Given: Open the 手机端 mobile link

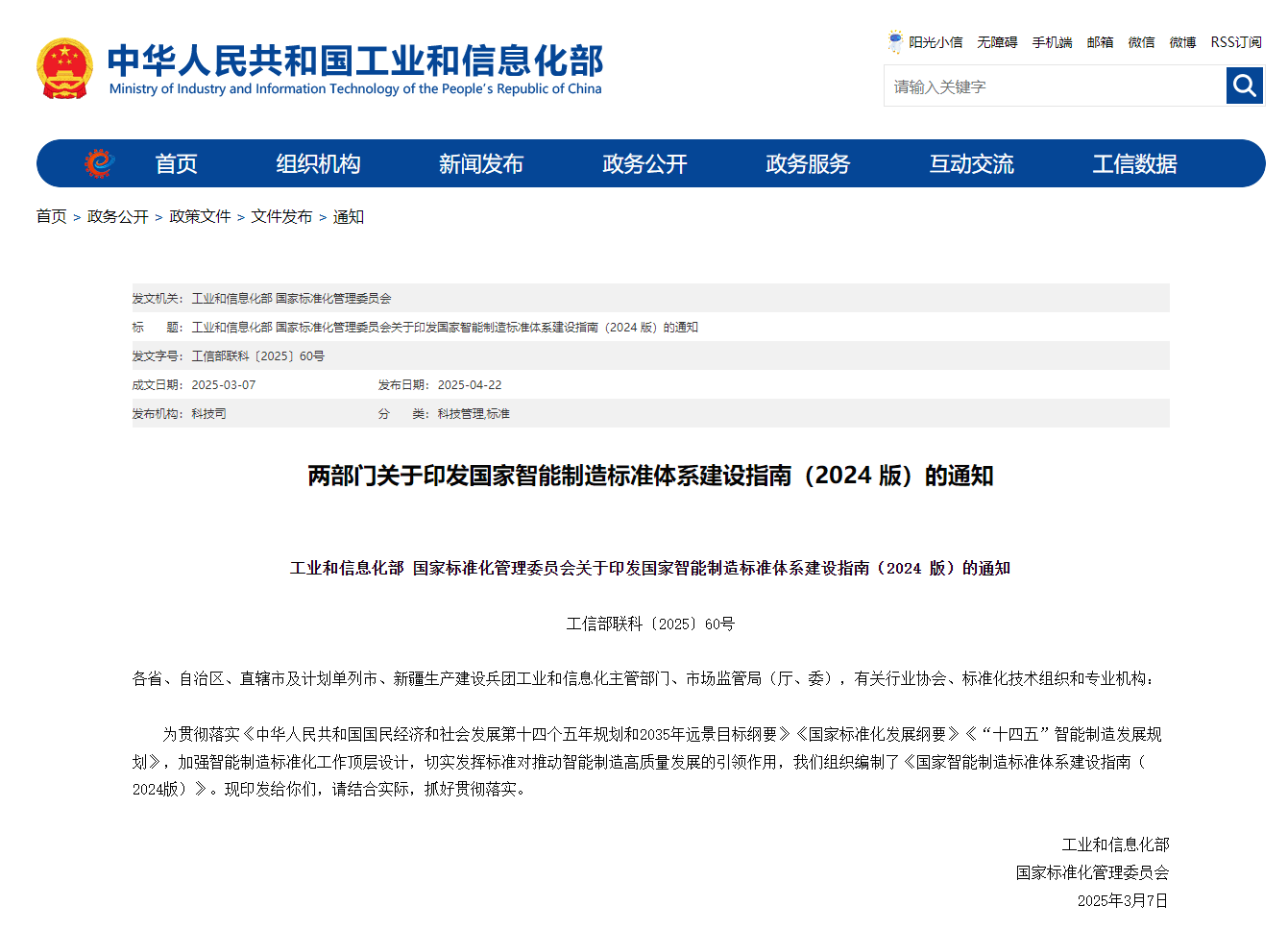Looking at the screenshot, I should tap(1052, 42).
